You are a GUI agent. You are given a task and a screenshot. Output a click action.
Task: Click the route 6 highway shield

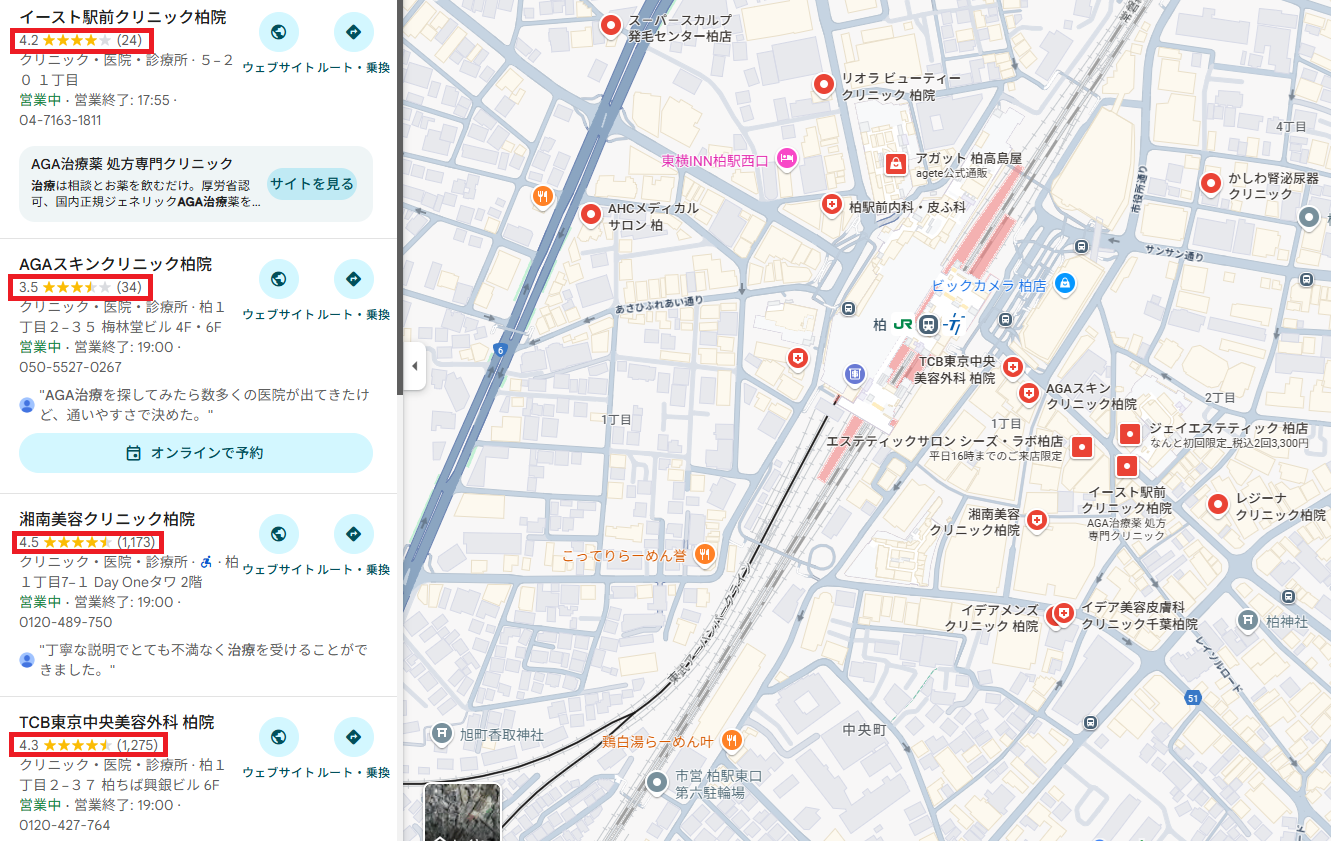click(x=499, y=350)
